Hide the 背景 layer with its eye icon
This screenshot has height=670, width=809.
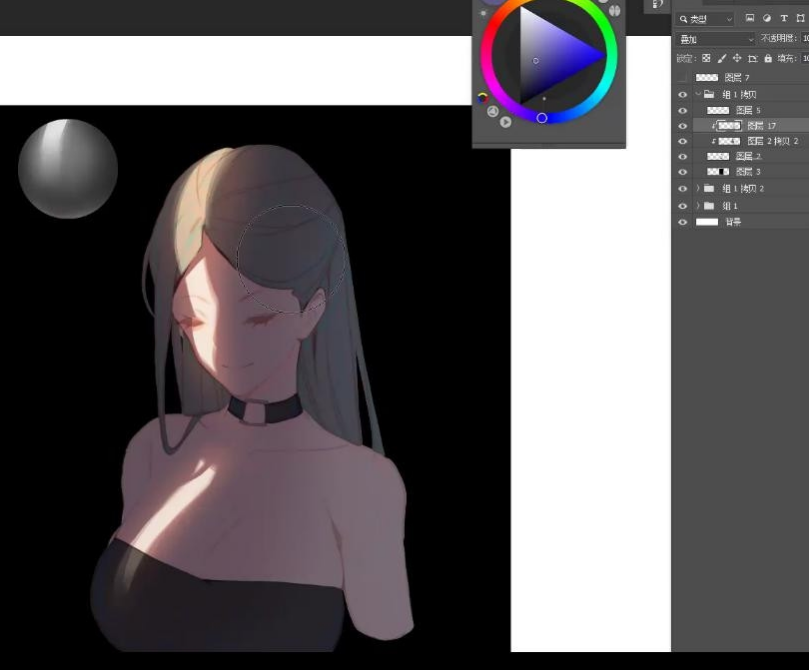pyautogui.click(x=683, y=222)
